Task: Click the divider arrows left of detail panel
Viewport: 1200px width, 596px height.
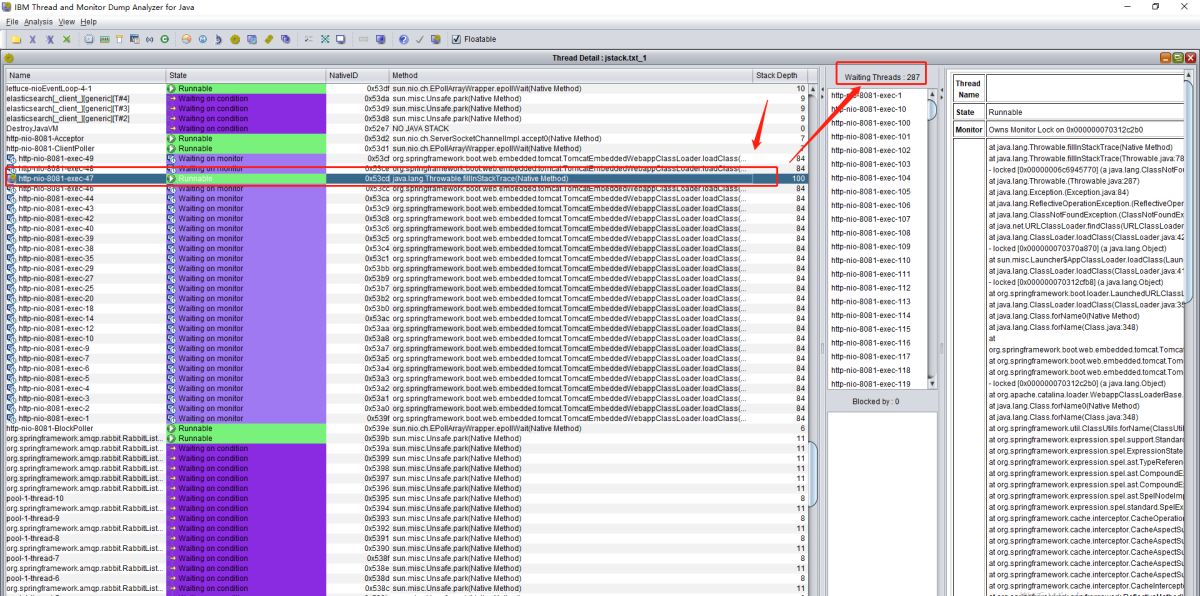Action: (942, 92)
